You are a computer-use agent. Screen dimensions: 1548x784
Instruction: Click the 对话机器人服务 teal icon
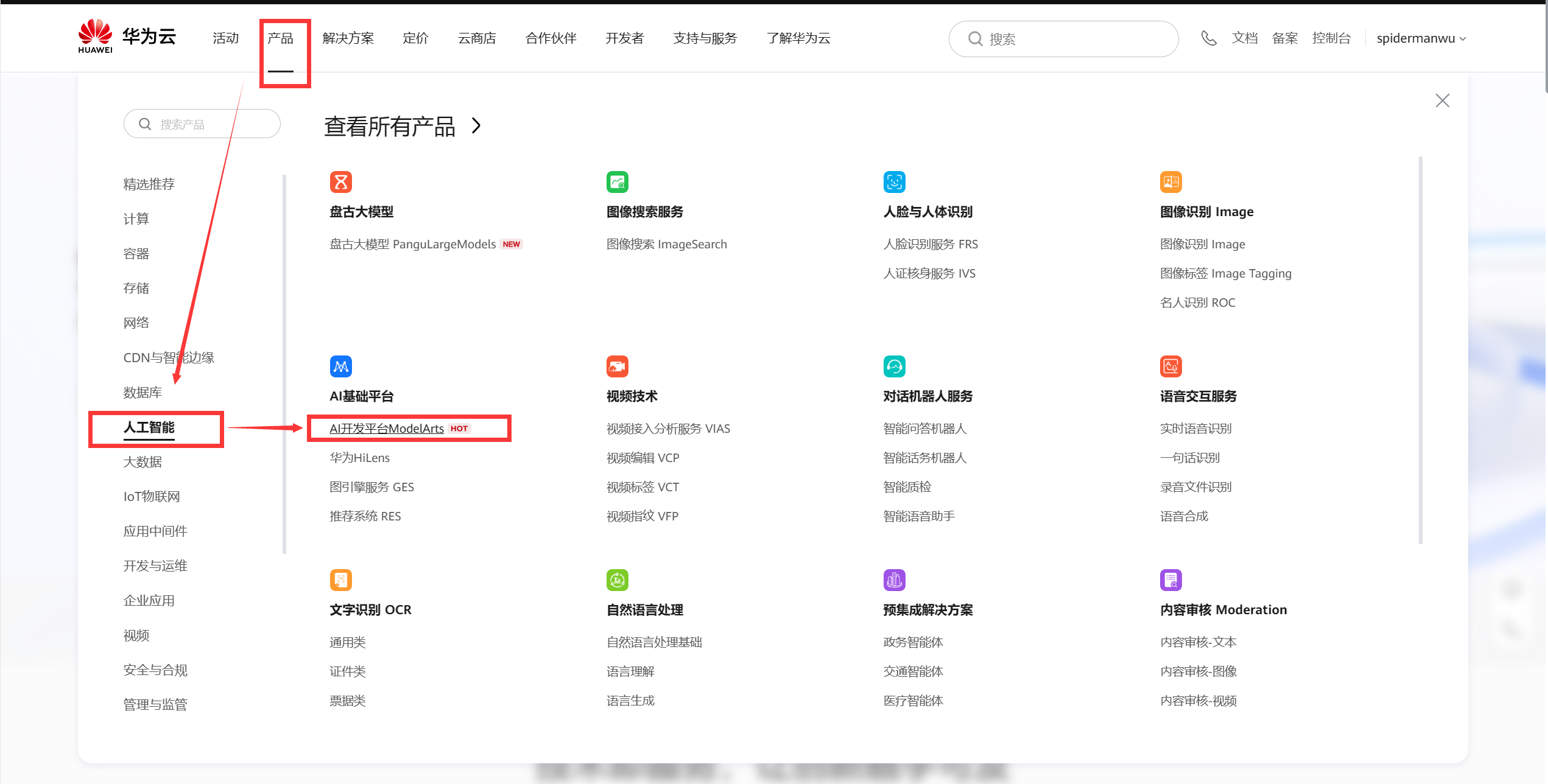[x=894, y=366]
